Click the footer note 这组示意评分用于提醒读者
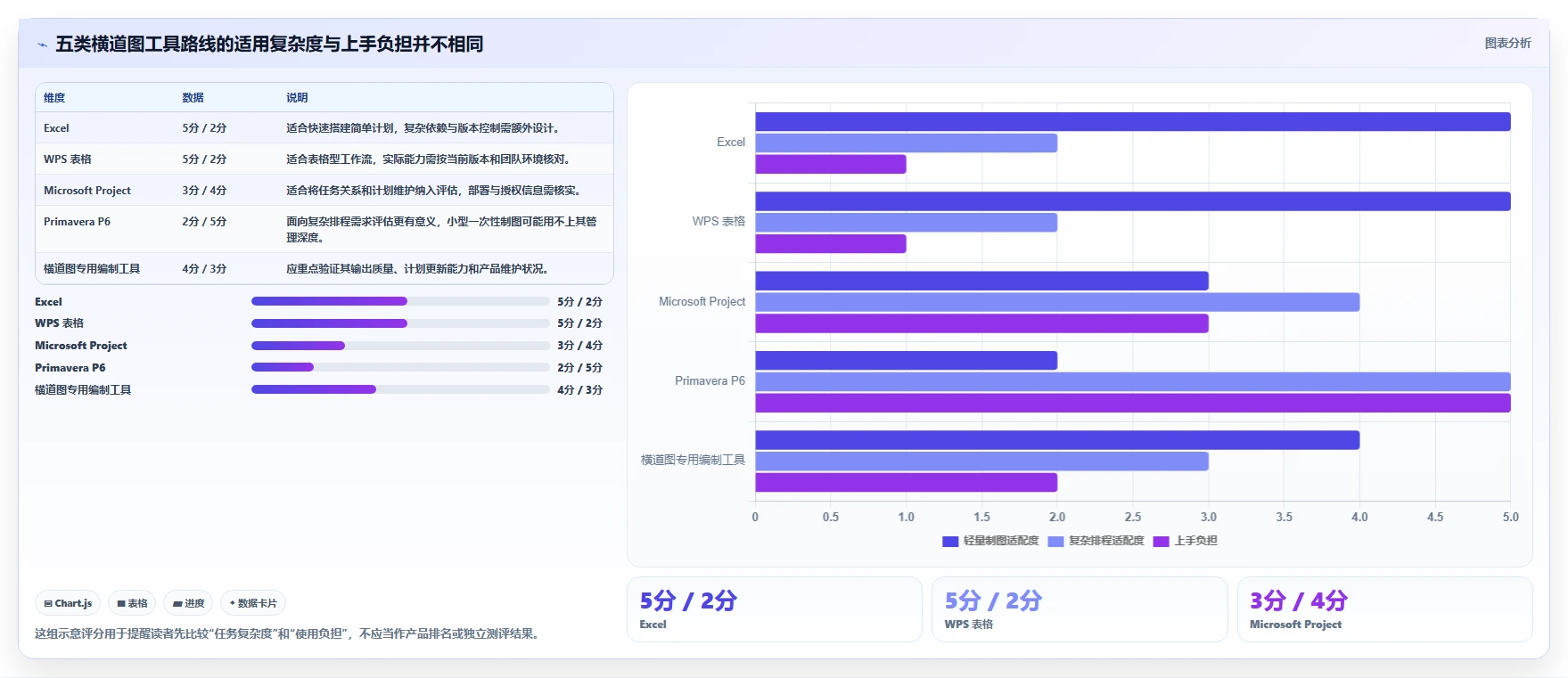This screenshot has width=1568, height=678. [289, 634]
